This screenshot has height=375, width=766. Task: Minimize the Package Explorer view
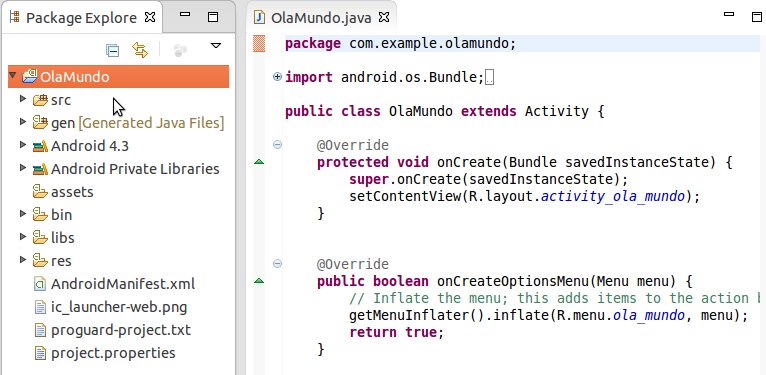185,15
